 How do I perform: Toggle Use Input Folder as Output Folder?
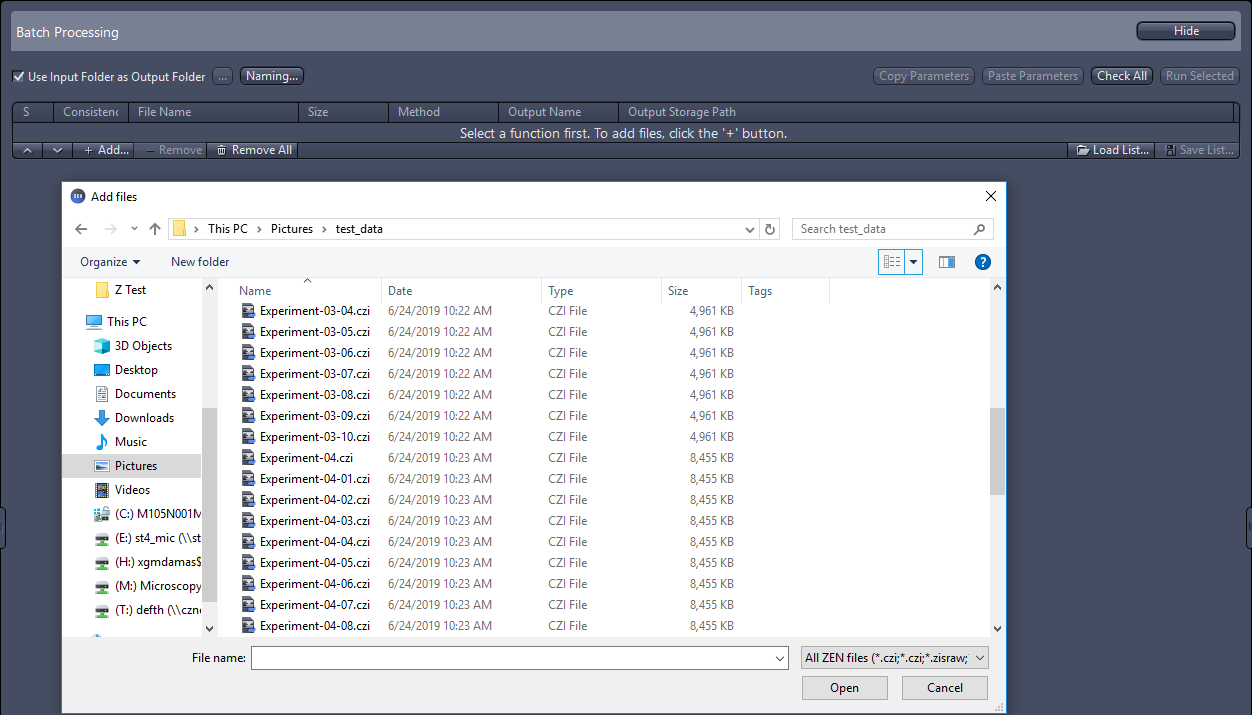click(x=19, y=76)
